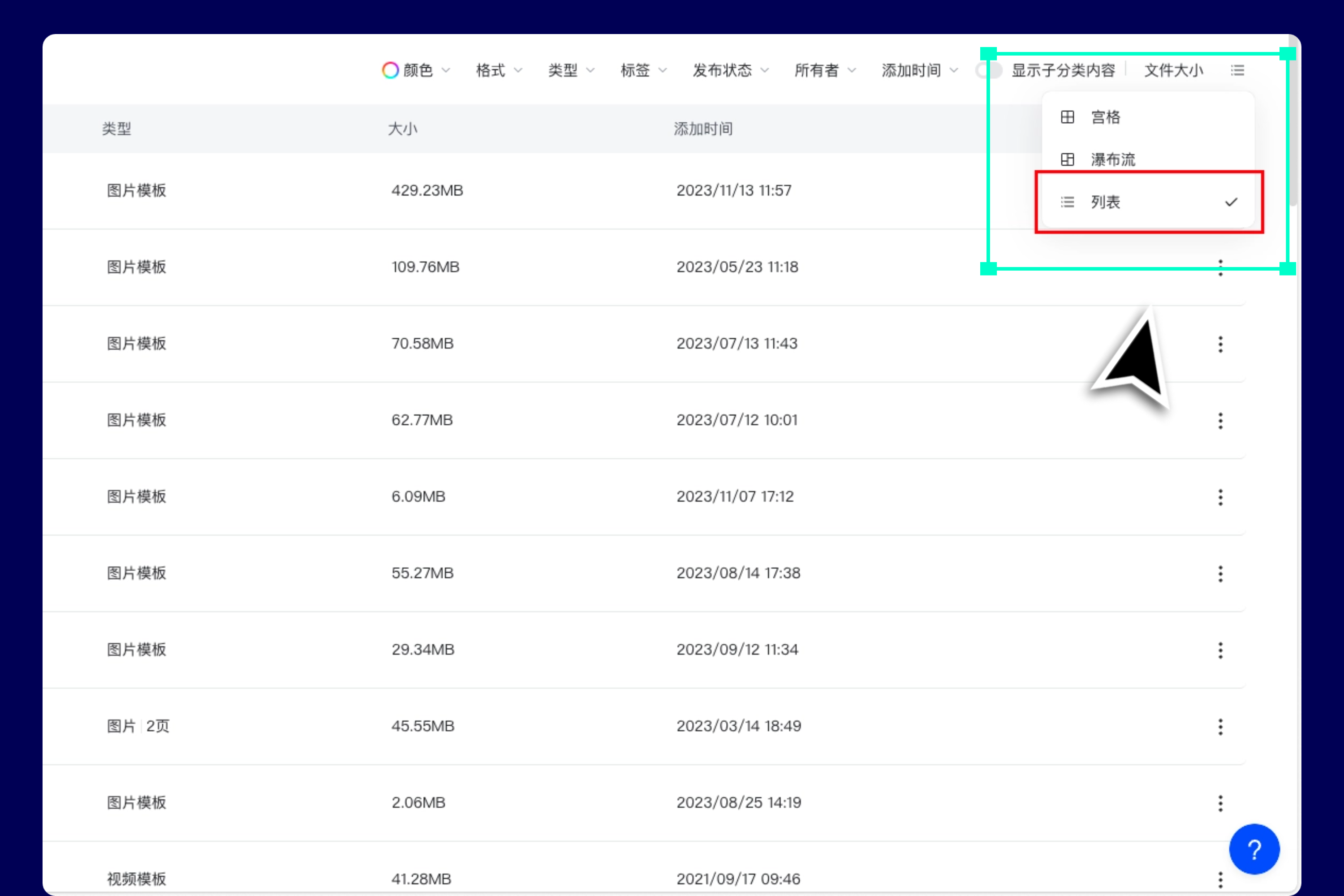Click 图片模板 in the 429.23MB row
This screenshot has height=896, width=1344.
click(x=137, y=190)
